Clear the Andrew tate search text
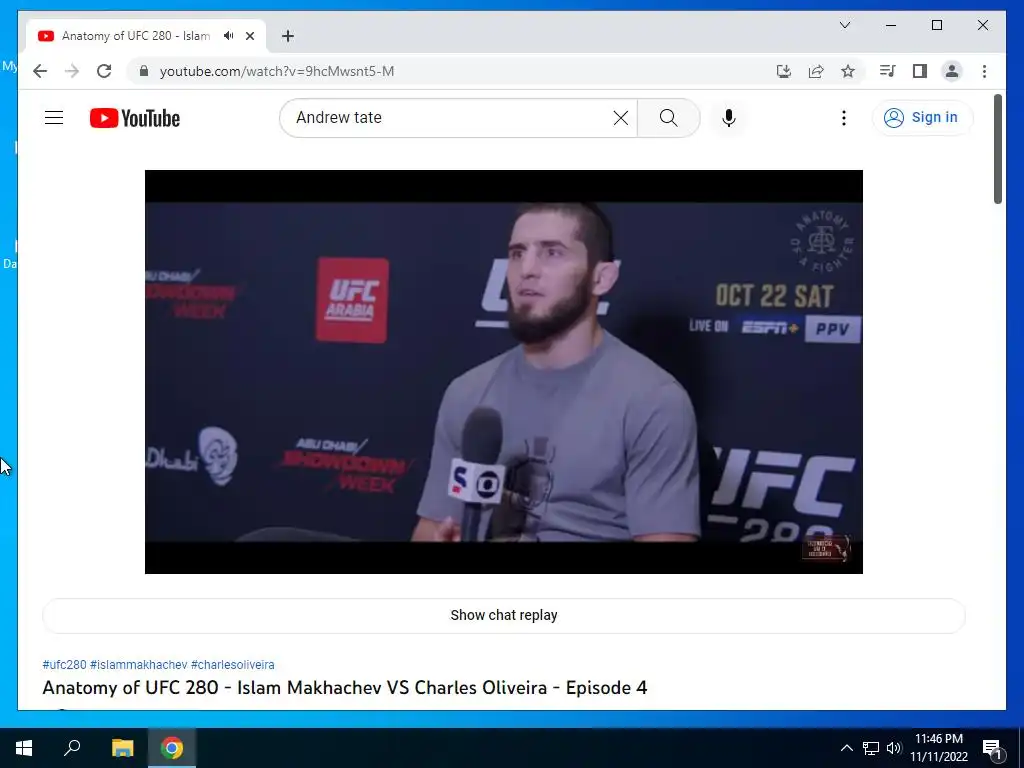This screenshot has width=1024, height=768. click(620, 118)
